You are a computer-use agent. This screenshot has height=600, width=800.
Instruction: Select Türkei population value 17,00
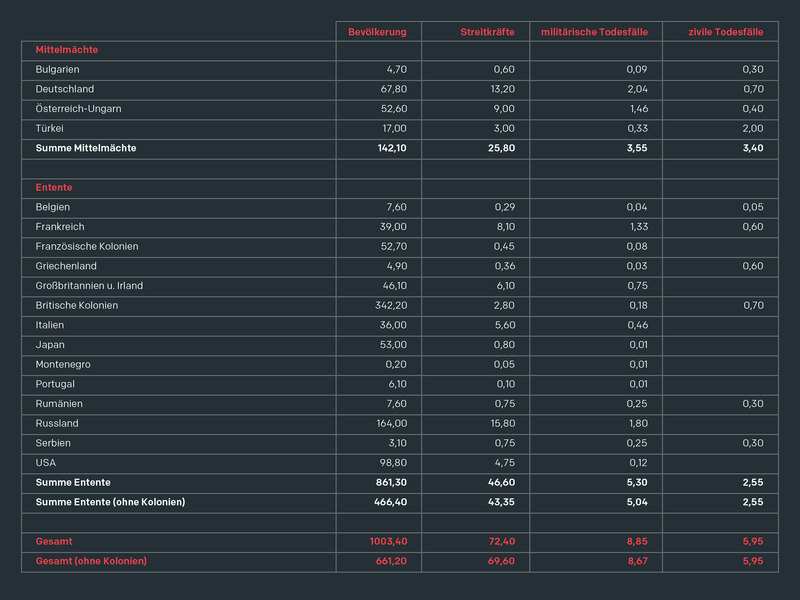[395, 129]
